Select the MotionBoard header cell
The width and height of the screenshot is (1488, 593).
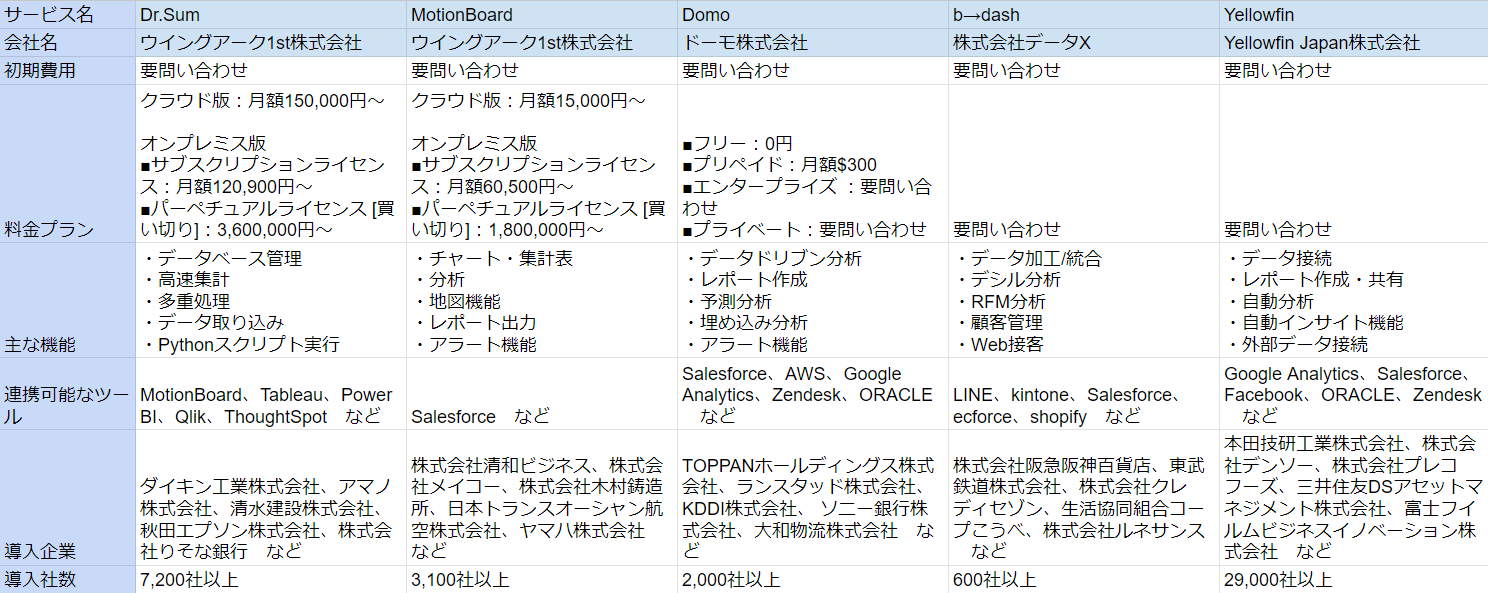[542, 15]
